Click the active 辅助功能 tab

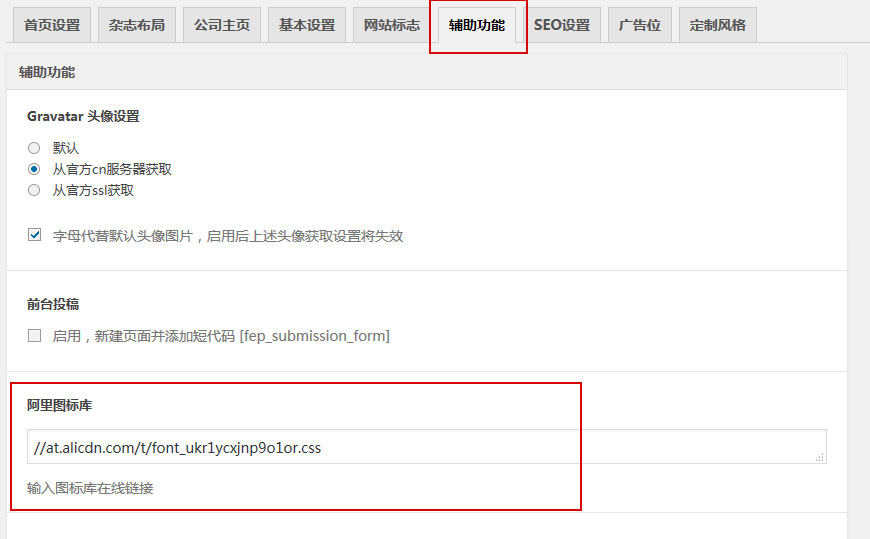(477, 25)
